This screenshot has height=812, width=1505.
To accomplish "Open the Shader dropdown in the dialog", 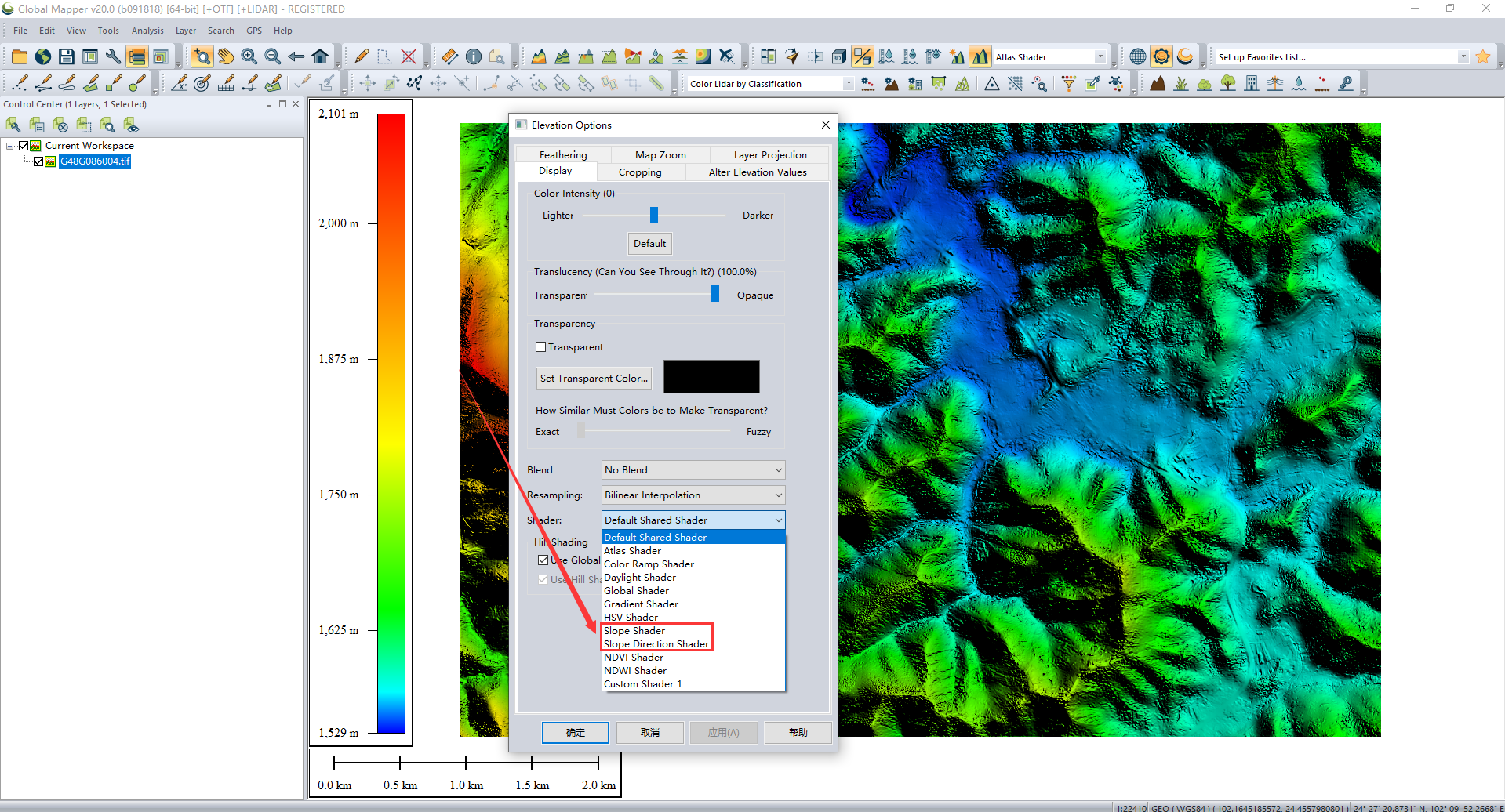I will coord(693,520).
